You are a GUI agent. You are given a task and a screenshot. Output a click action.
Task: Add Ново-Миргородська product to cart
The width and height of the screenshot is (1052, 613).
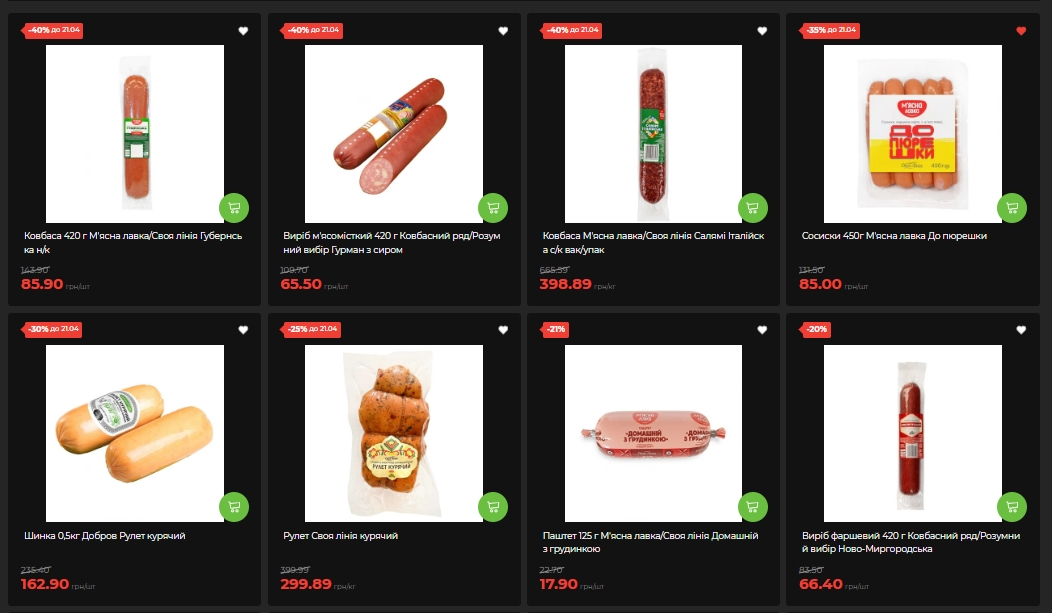(x=1012, y=507)
